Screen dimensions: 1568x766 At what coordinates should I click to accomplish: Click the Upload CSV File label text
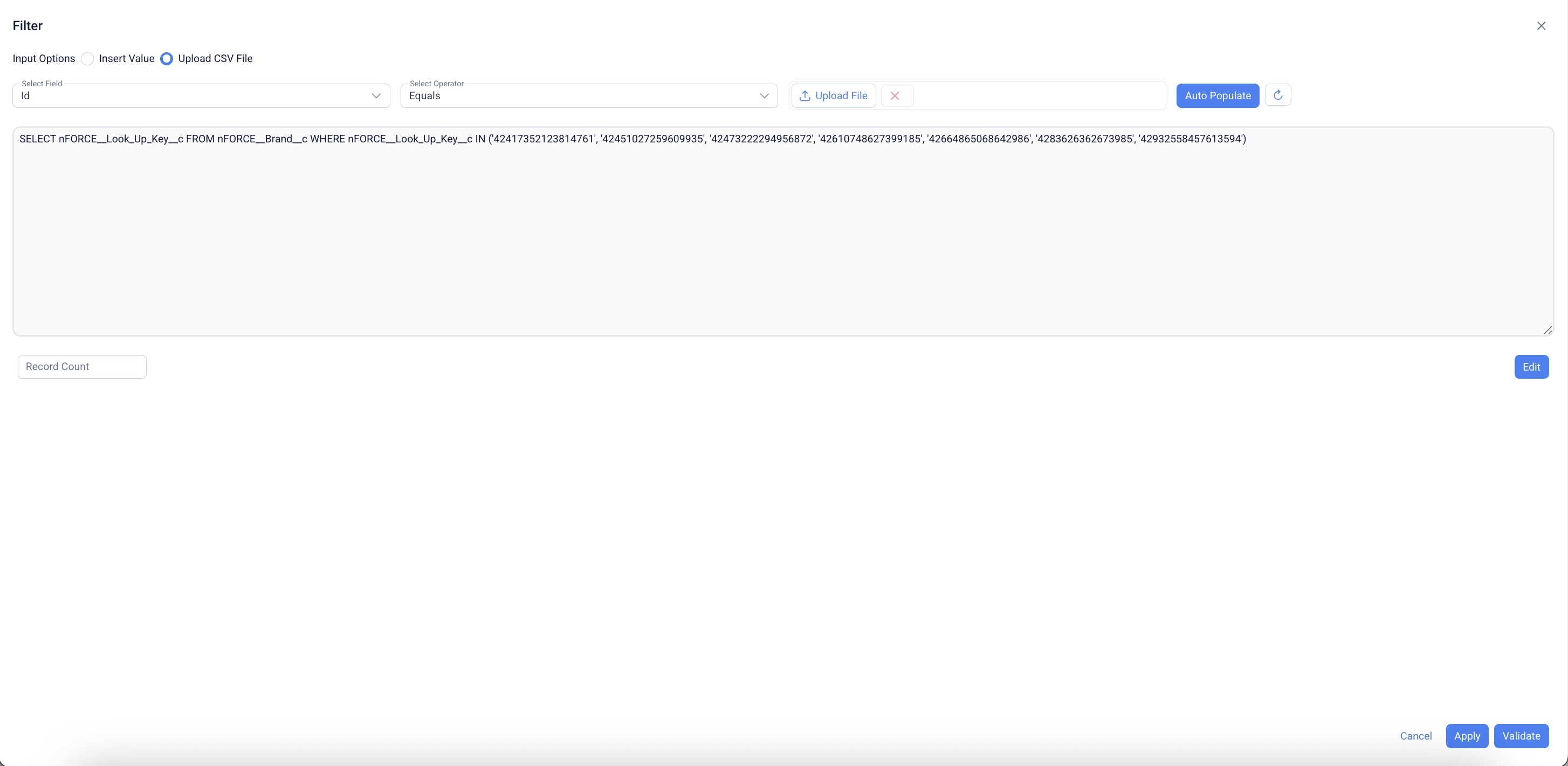[x=215, y=58]
